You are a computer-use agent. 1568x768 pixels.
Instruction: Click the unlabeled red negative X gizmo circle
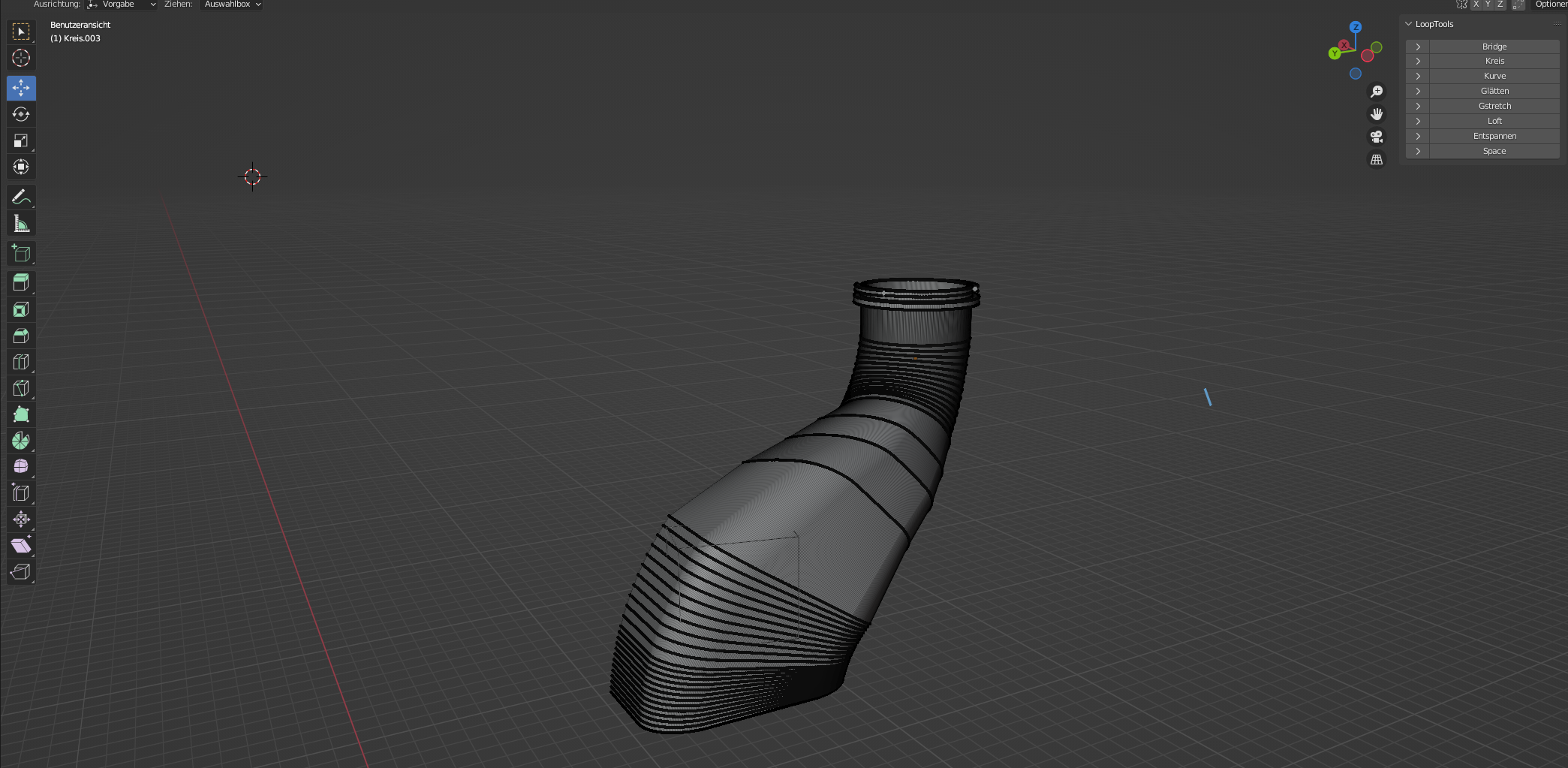point(1368,56)
